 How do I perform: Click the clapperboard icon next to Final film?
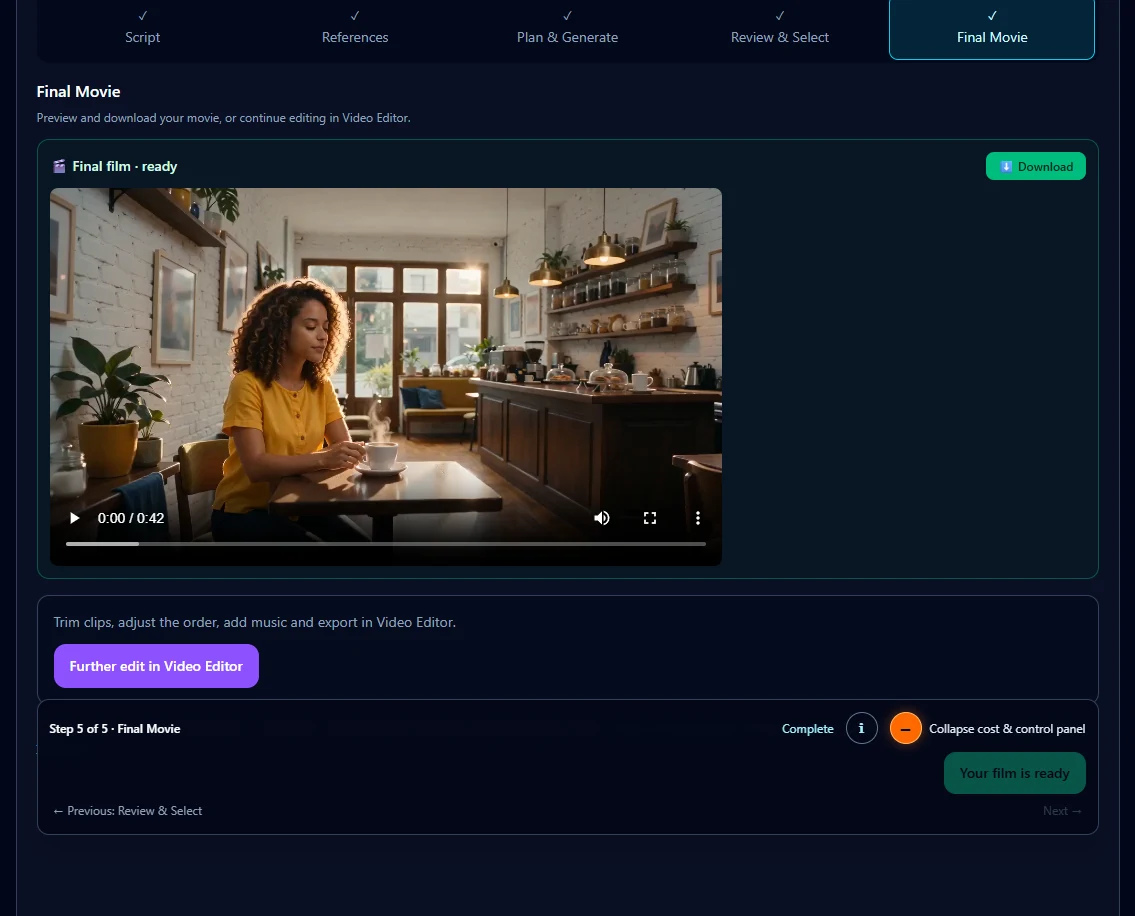(x=59, y=167)
